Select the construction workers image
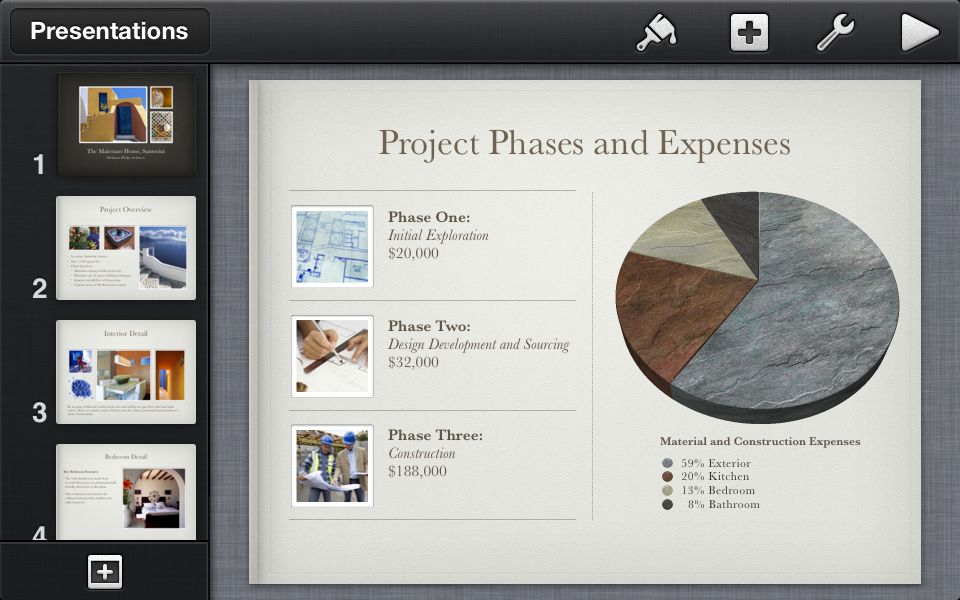Image resolution: width=960 pixels, height=600 pixels. coord(332,465)
